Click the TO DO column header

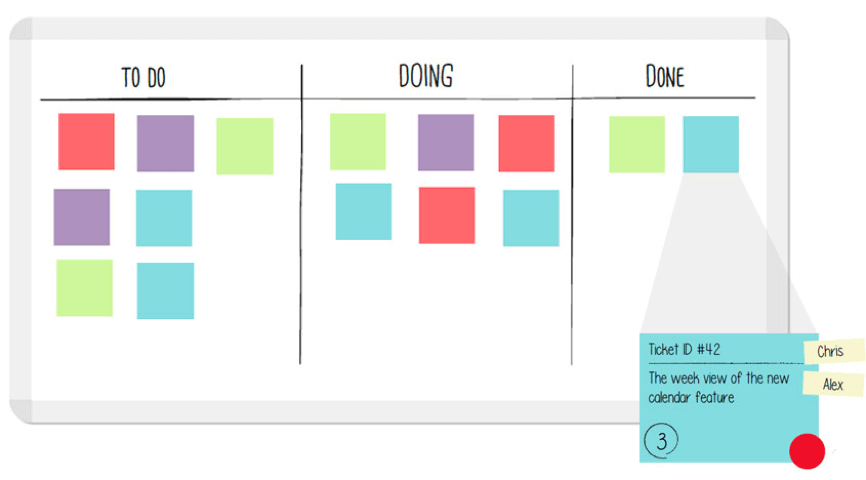pos(143,79)
